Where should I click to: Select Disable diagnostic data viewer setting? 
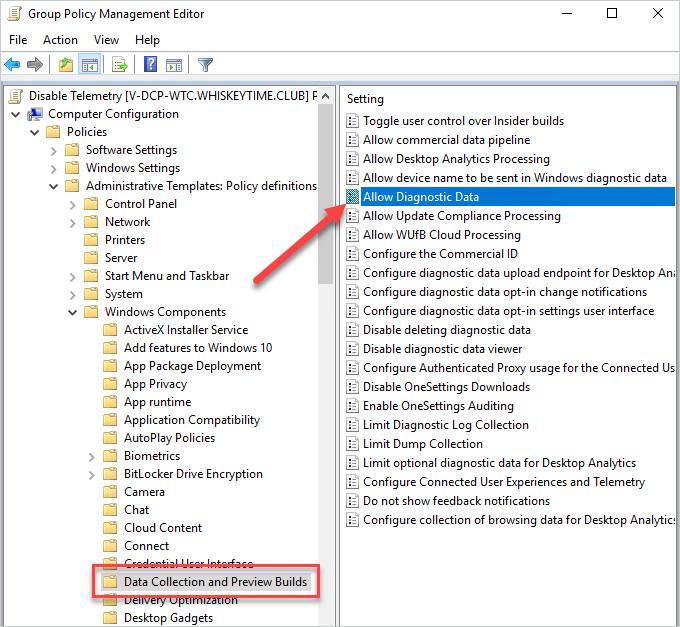[x=442, y=349]
